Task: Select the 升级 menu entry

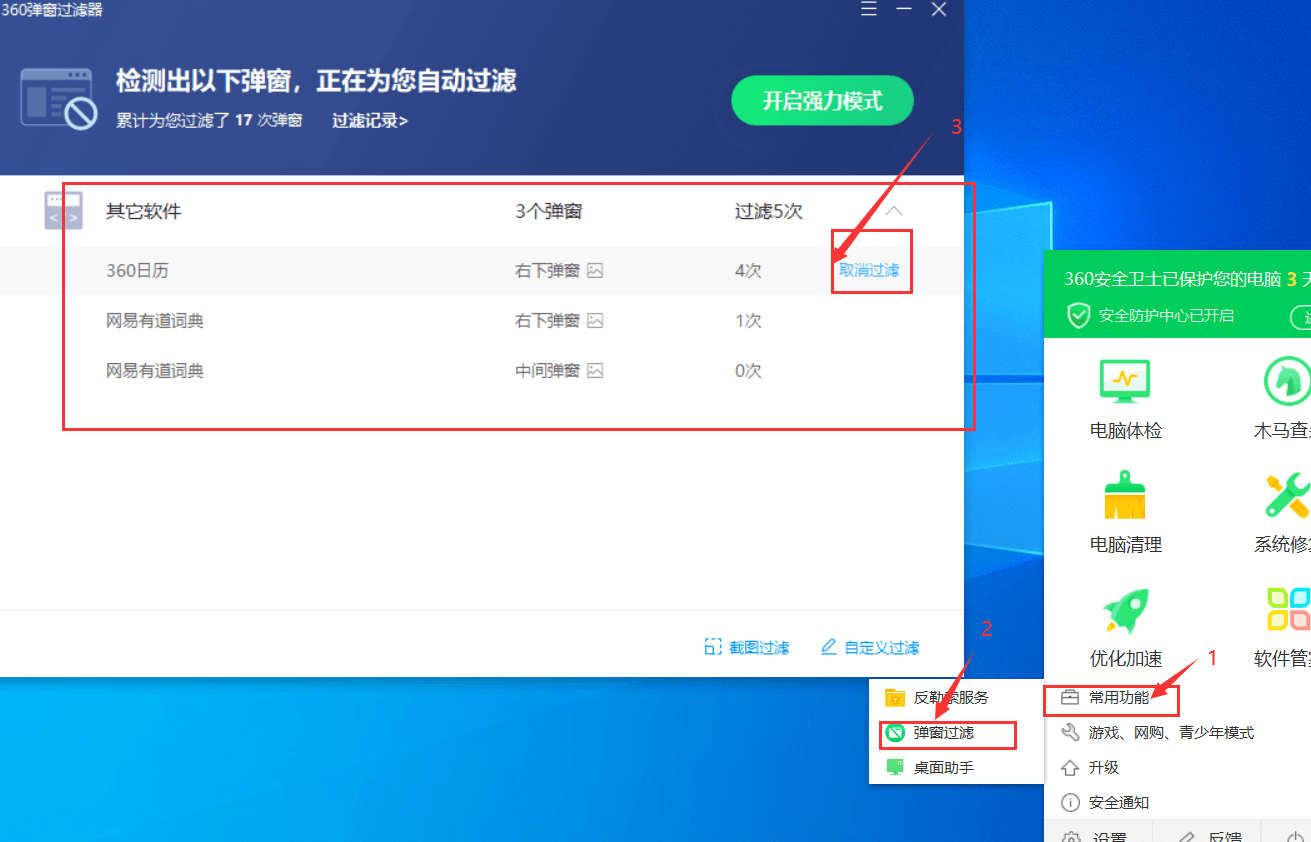Action: [1090, 768]
